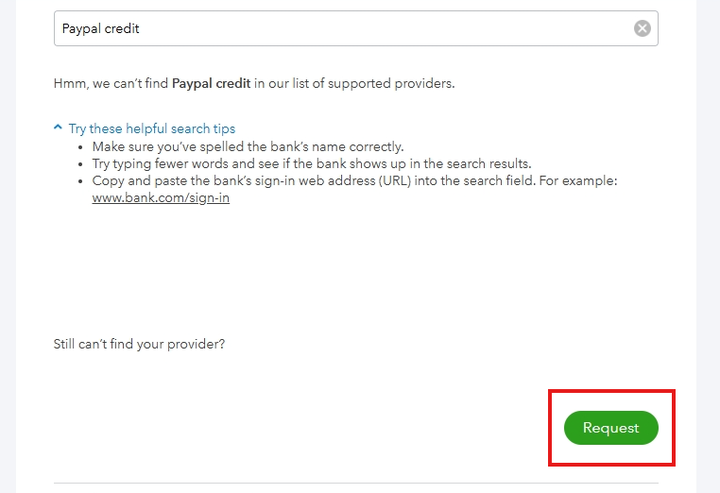Viewport: 720px width, 493px height.
Task: Click the "Still can't find your provider?" text
Action: pos(139,344)
